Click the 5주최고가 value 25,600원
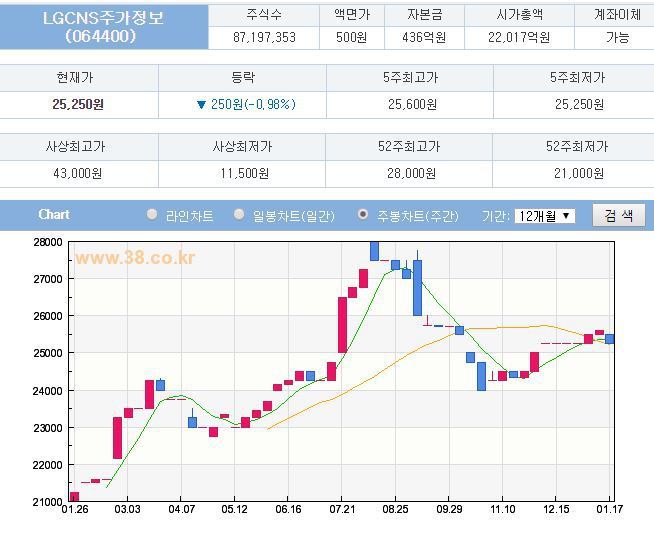 [x=413, y=104]
